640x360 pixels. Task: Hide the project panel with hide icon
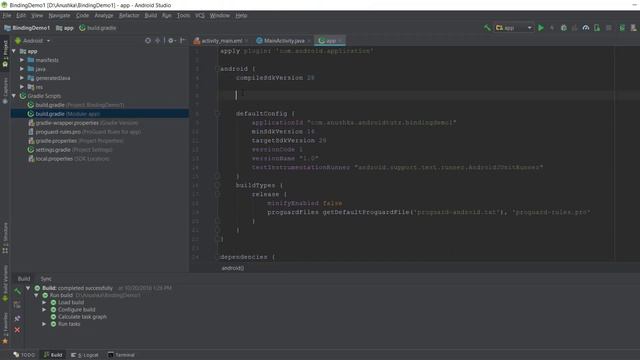pyautogui.click(x=182, y=40)
